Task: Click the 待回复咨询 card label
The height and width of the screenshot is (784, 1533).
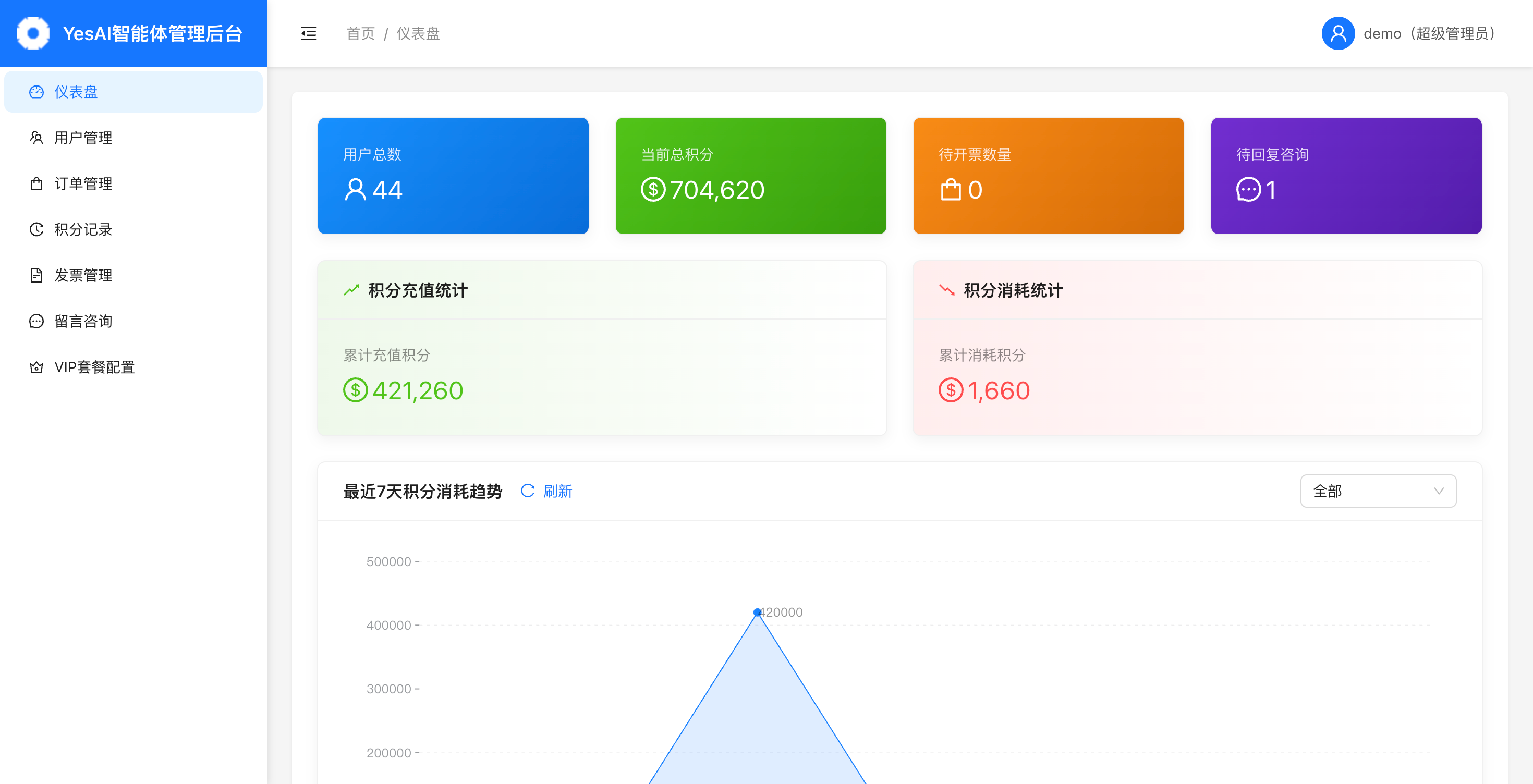Action: [1272, 154]
